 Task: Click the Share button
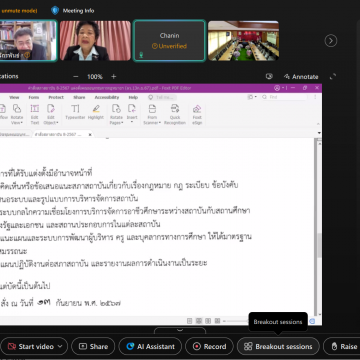(x=93, y=347)
